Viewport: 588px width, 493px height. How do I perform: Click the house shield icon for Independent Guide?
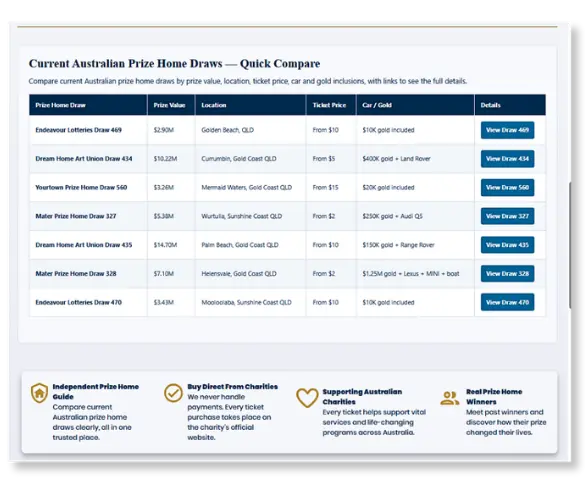[39, 393]
